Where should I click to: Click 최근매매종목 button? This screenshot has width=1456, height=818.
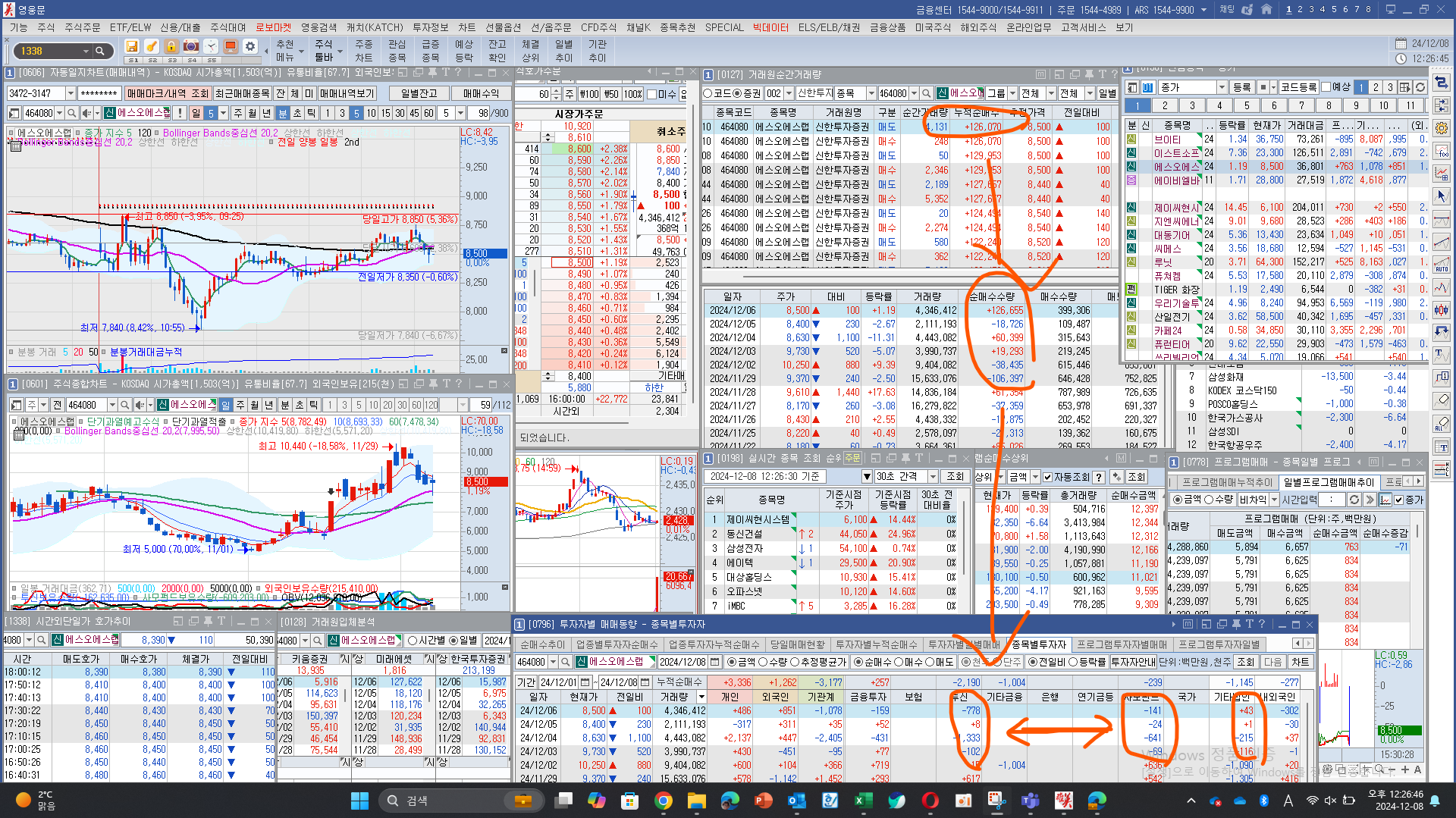[242, 93]
